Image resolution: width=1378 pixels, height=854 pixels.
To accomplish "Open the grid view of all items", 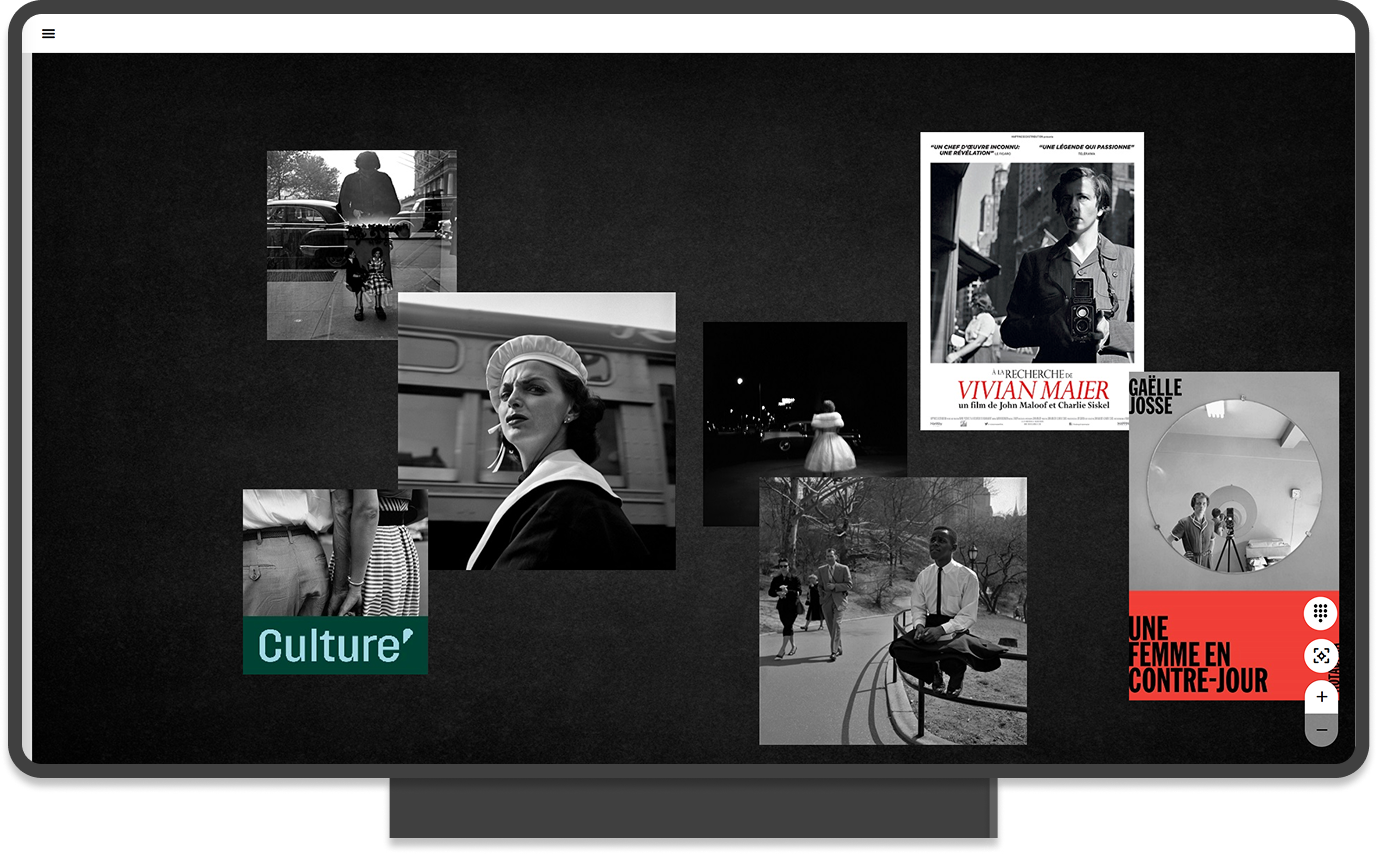I will [1321, 613].
